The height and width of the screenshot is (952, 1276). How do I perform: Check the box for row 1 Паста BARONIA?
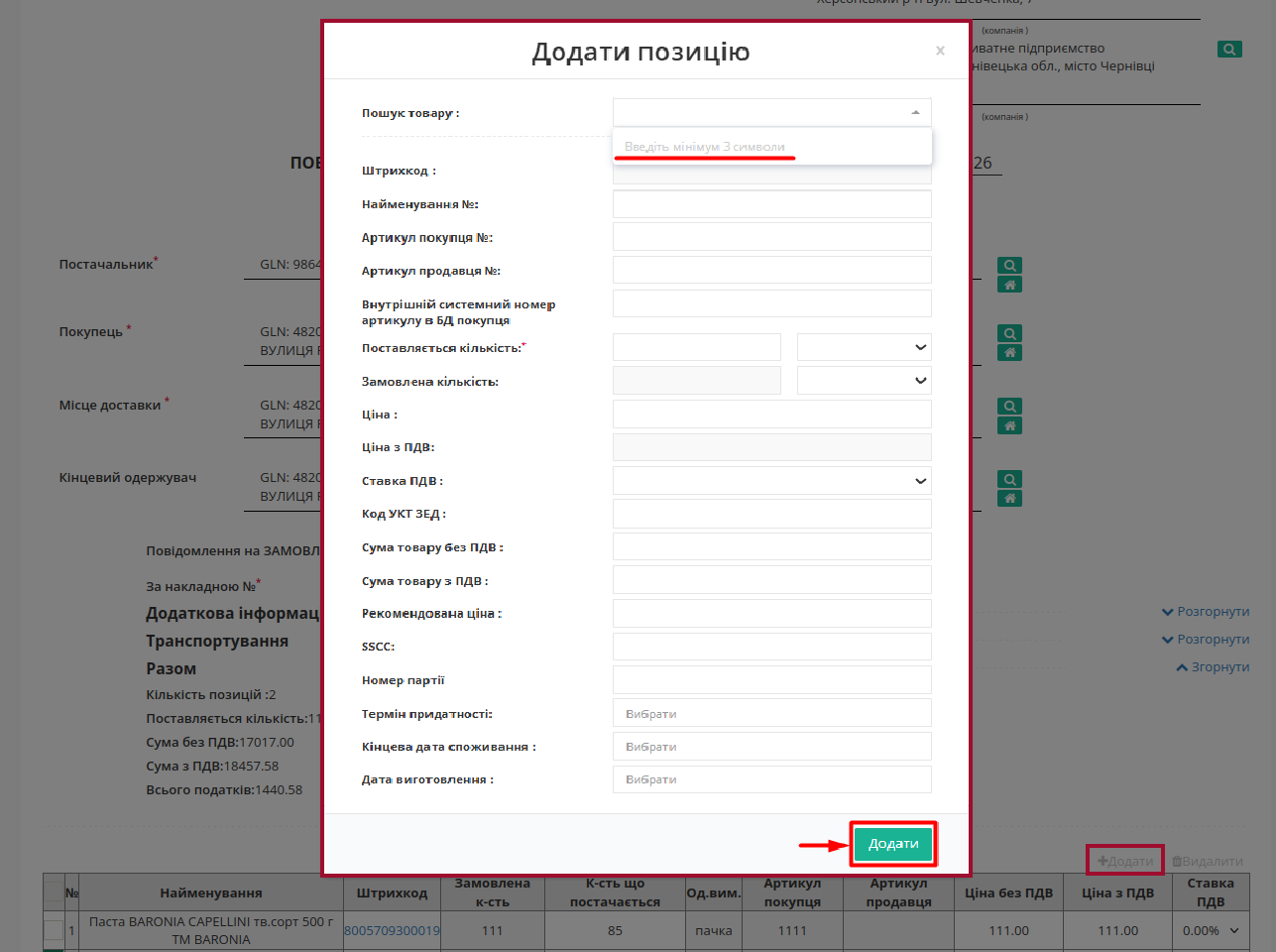pyautogui.click(x=54, y=930)
